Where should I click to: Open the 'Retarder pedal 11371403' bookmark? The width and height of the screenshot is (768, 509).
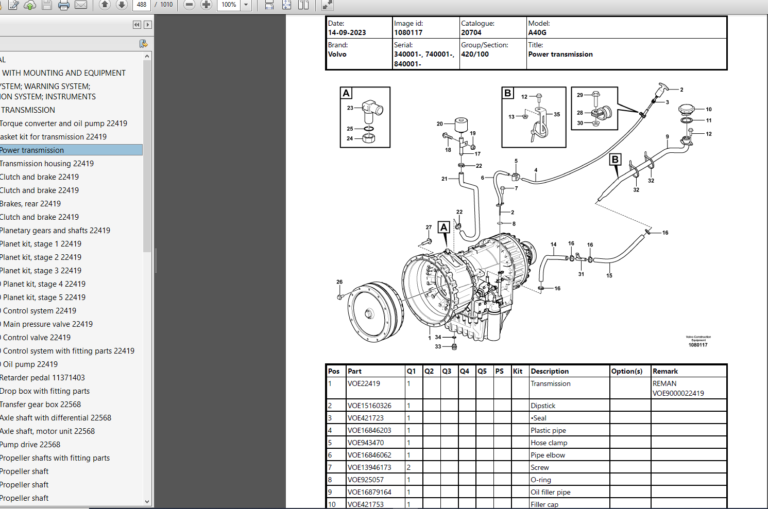pyautogui.click(x=43, y=378)
